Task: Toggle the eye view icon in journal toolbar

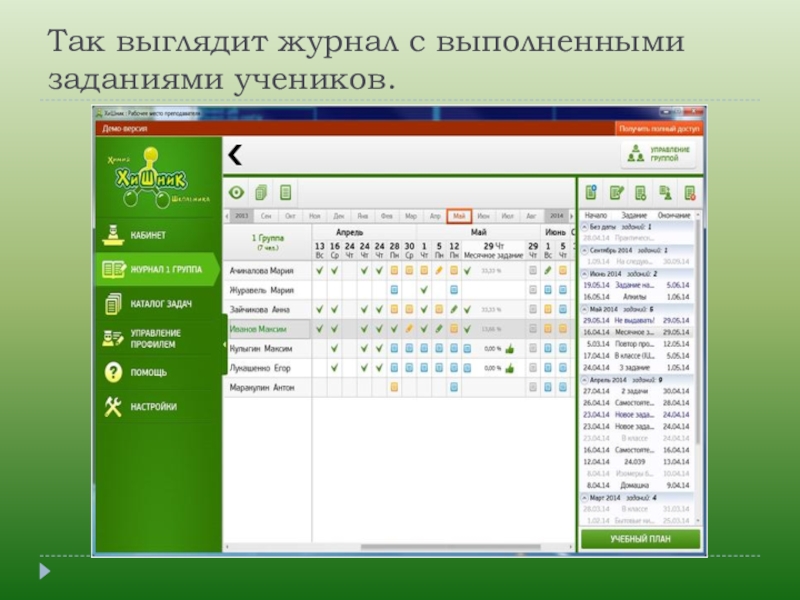Action: click(236, 192)
